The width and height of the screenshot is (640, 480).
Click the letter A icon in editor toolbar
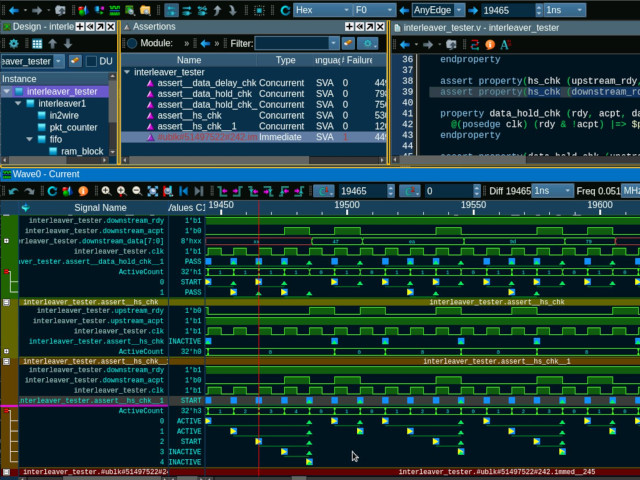[504, 44]
